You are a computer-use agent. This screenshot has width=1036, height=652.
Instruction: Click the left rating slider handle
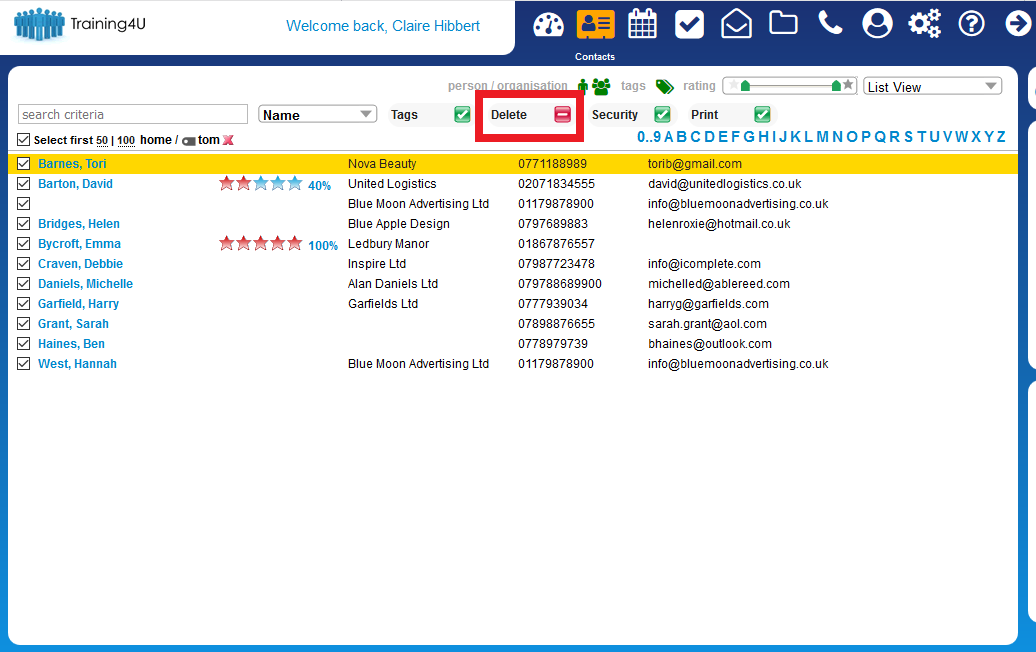click(x=745, y=86)
